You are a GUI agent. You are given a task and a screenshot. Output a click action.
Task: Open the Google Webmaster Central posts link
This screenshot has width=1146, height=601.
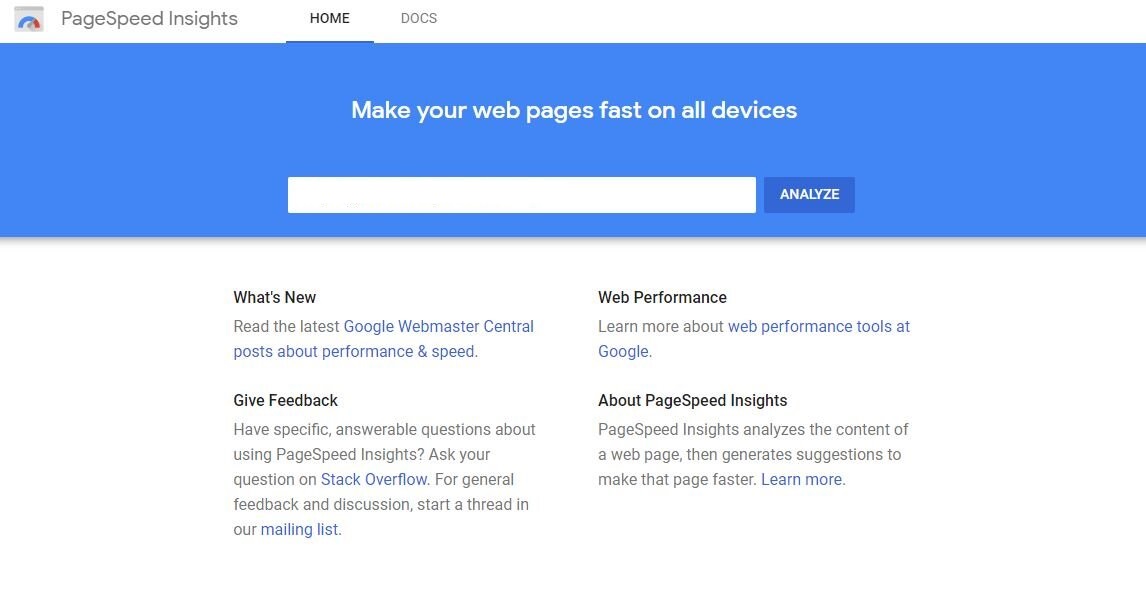click(438, 326)
